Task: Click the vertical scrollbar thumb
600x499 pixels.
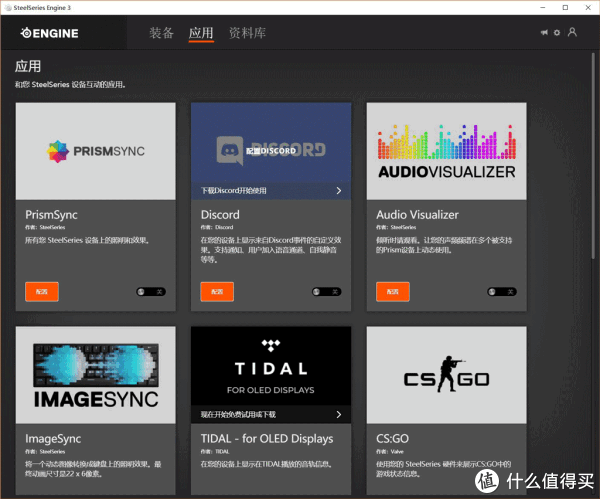Action: coord(593,155)
